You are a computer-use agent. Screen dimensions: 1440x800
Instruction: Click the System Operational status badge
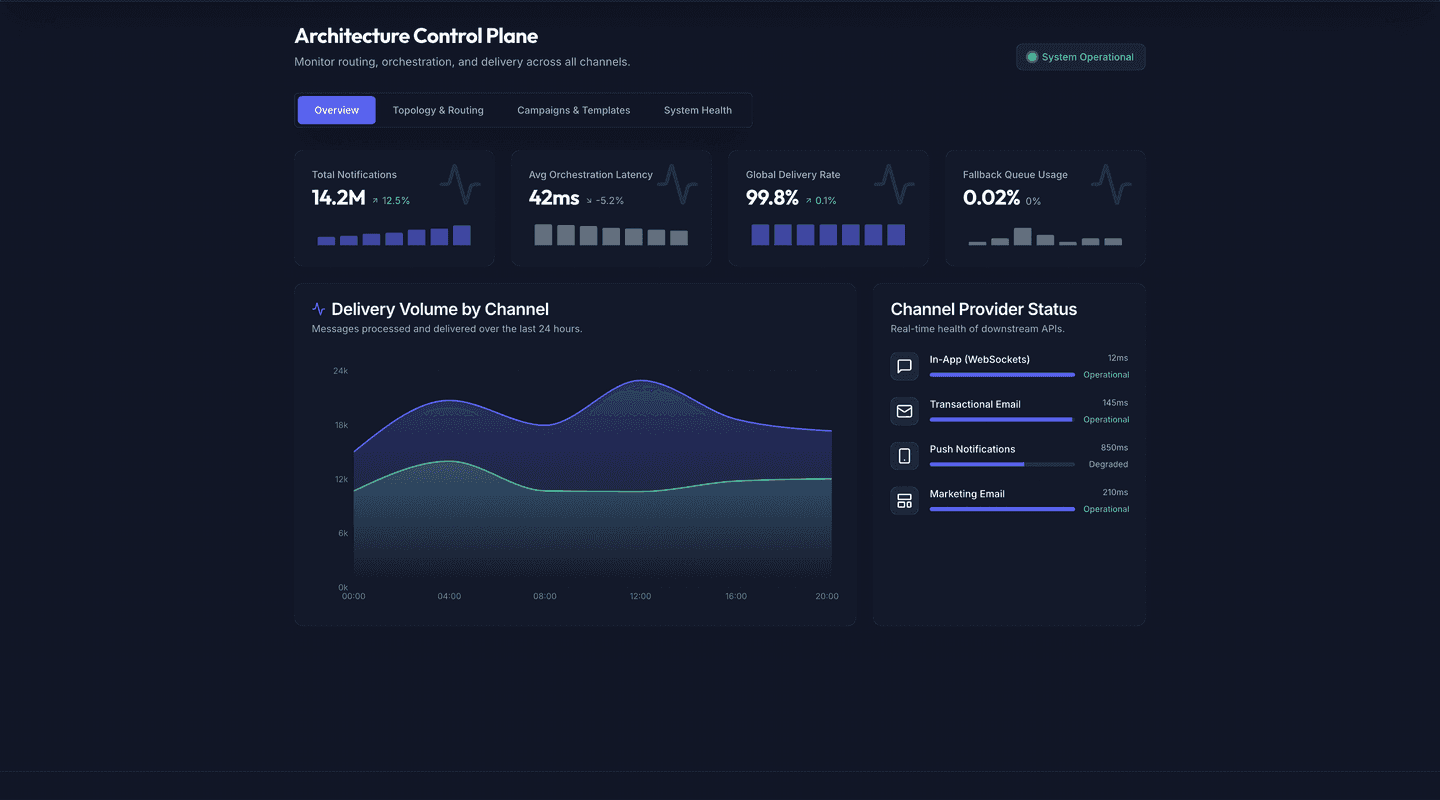(x=1080, y=57)
